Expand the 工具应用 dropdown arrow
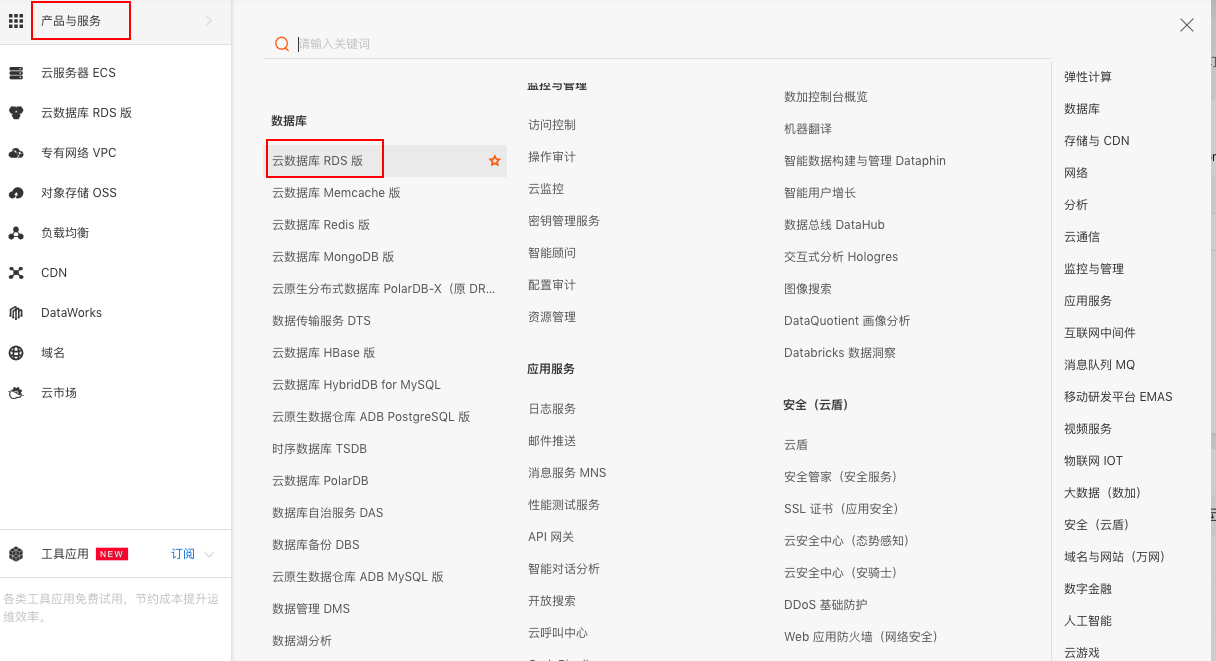Screen dimensions: 1216x661 (209, 554)
